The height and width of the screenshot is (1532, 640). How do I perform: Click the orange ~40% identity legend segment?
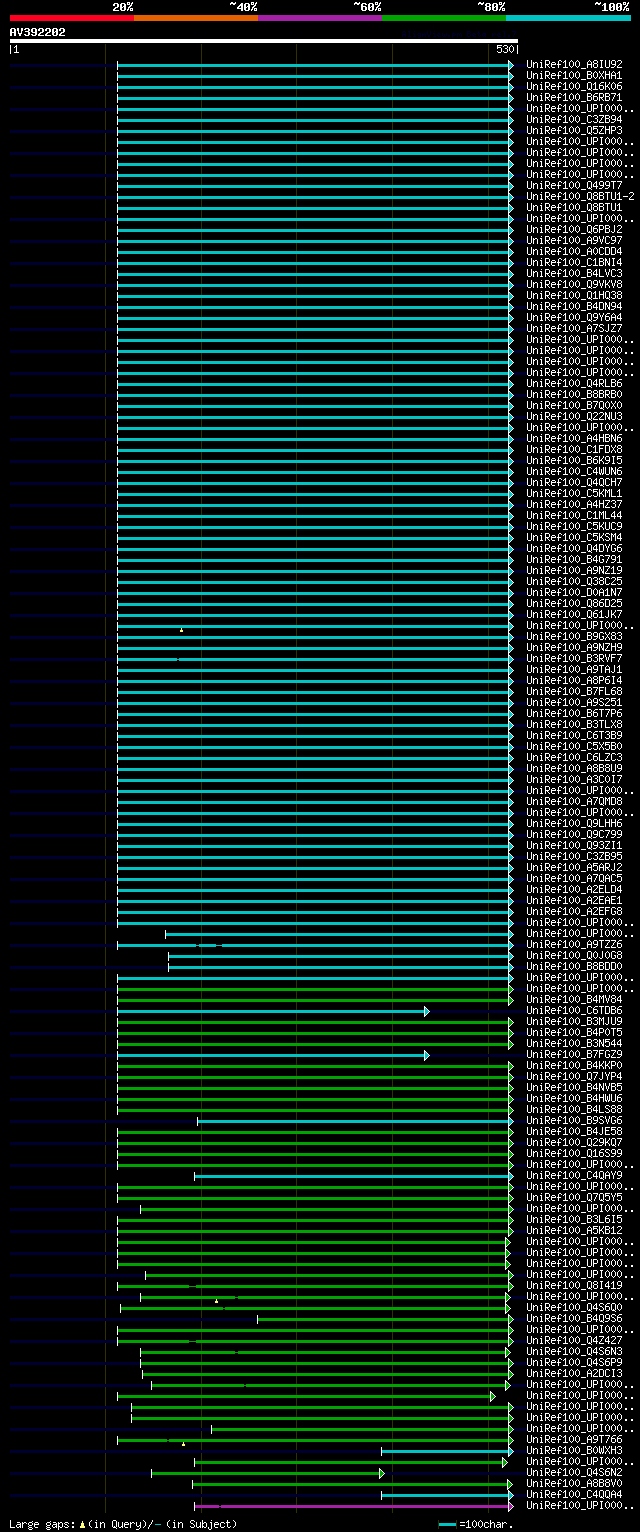click(x=195, y=18)
